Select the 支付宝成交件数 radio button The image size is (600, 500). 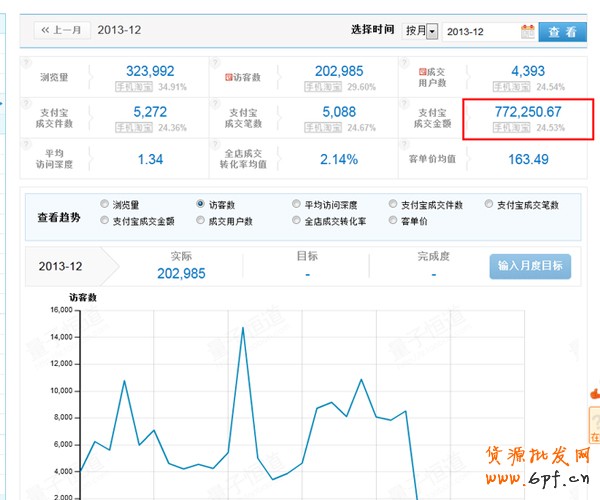(x=393, y=204)
